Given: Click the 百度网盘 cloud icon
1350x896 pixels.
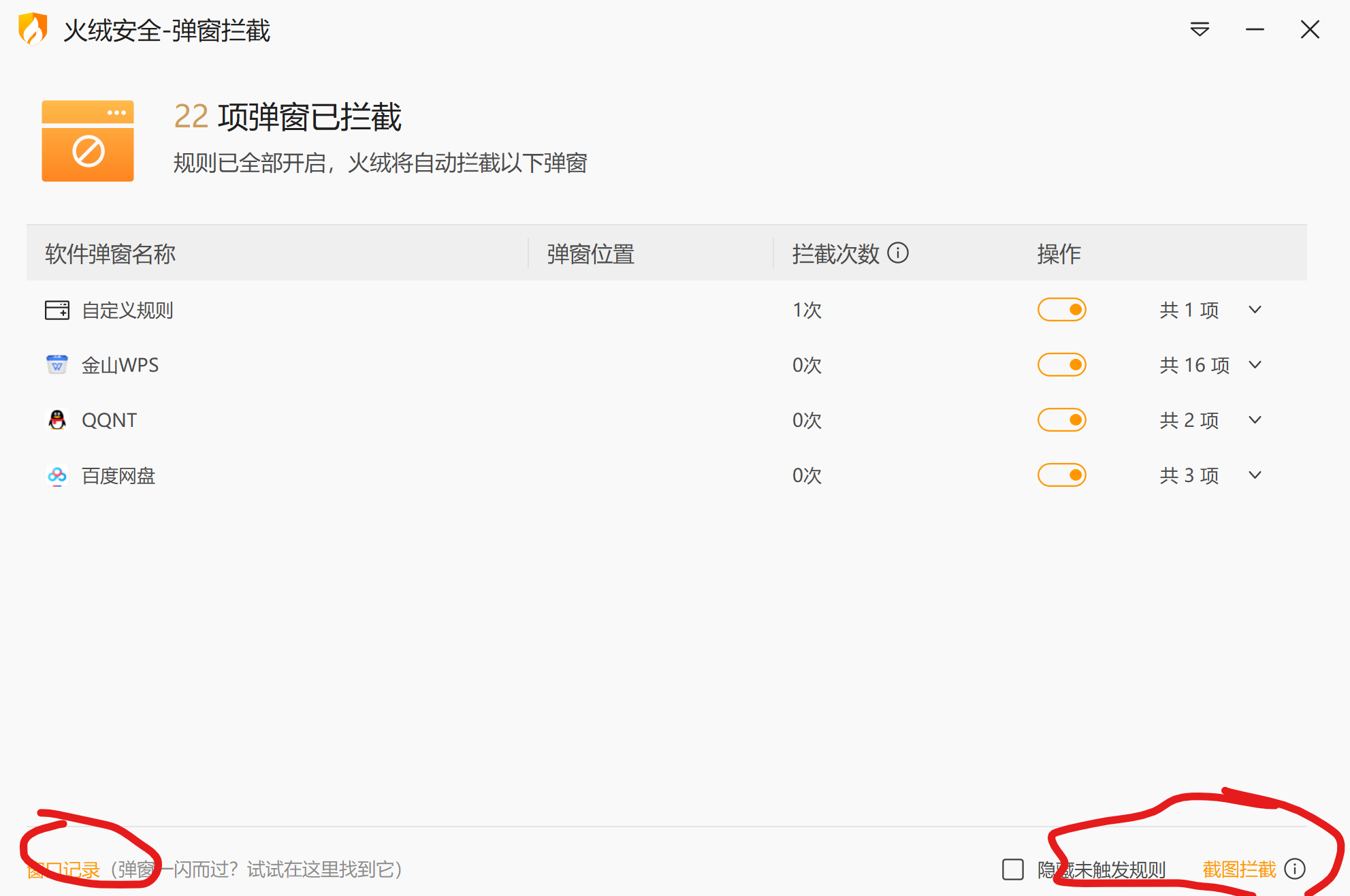Looking at the screenshot, I should click(57, 475).
